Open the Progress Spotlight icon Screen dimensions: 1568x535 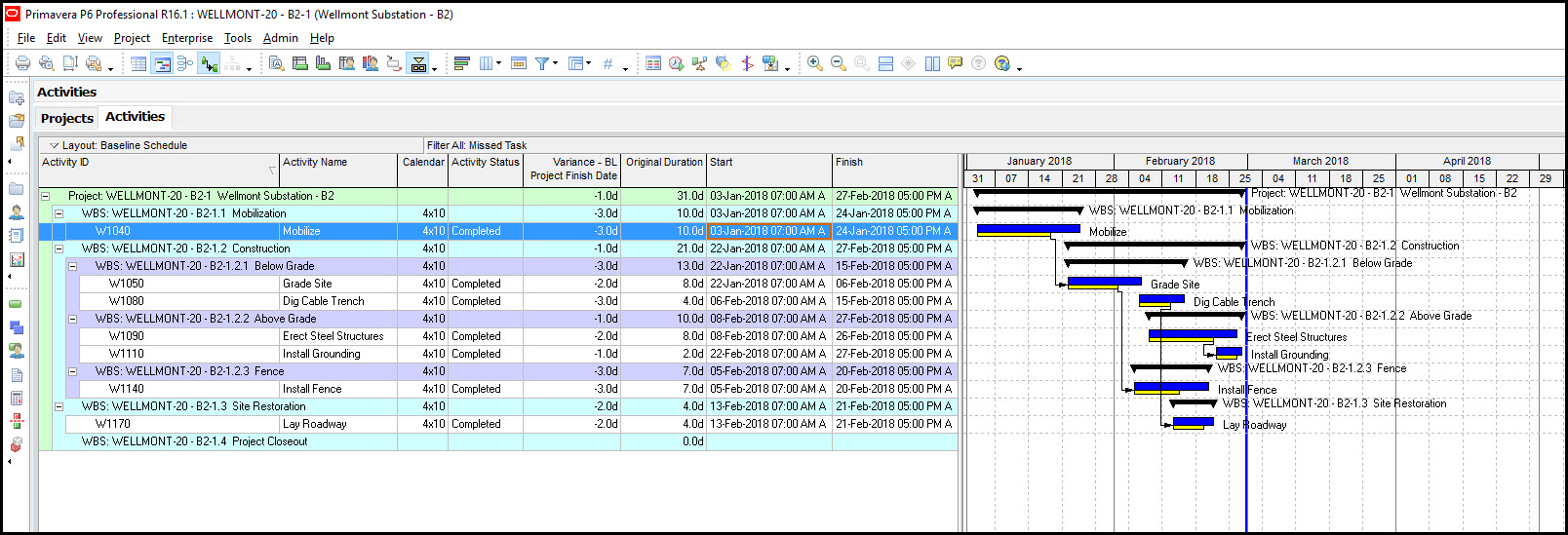[724, 63]
